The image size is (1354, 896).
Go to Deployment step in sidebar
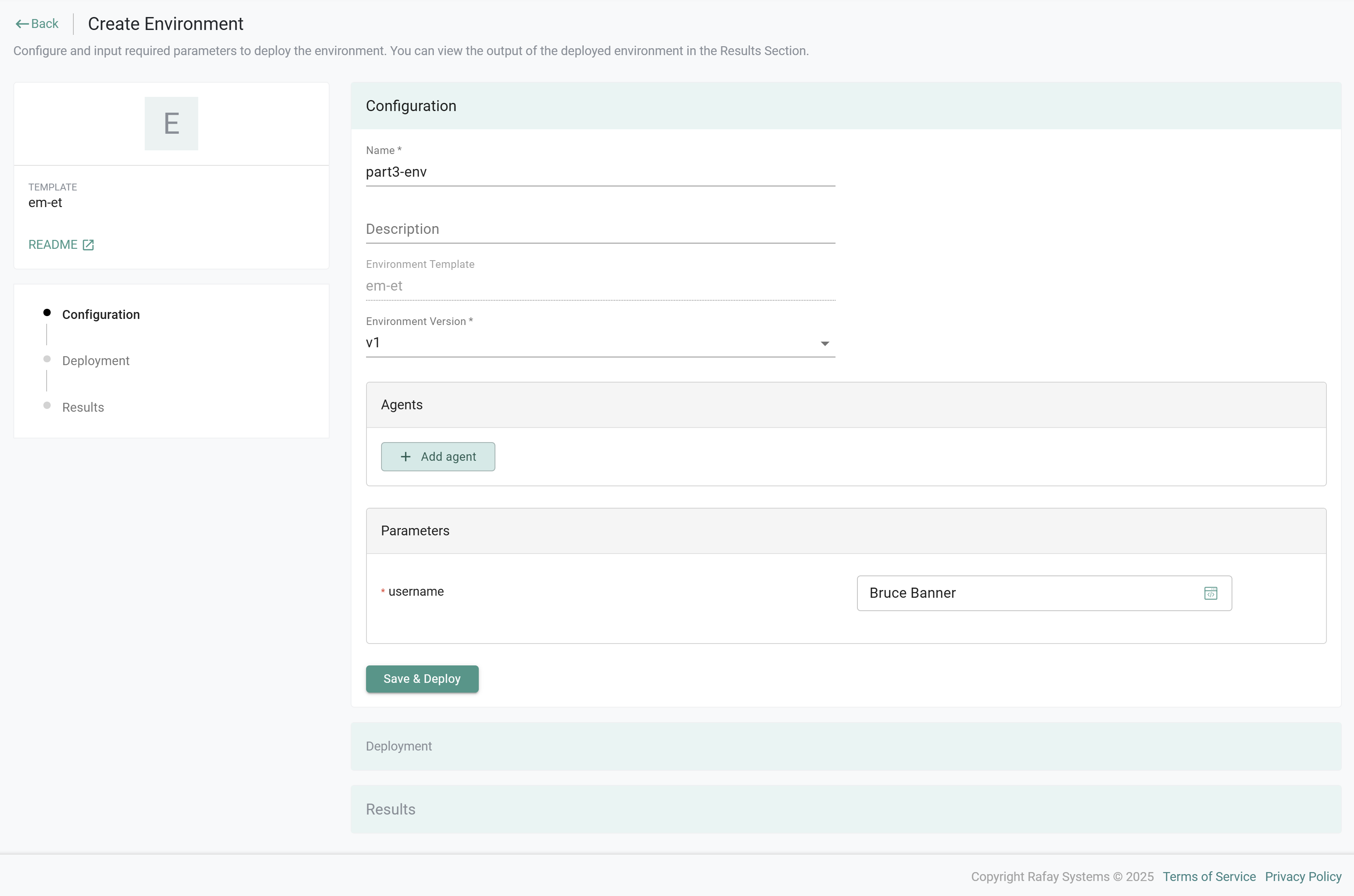click(95, 361)
